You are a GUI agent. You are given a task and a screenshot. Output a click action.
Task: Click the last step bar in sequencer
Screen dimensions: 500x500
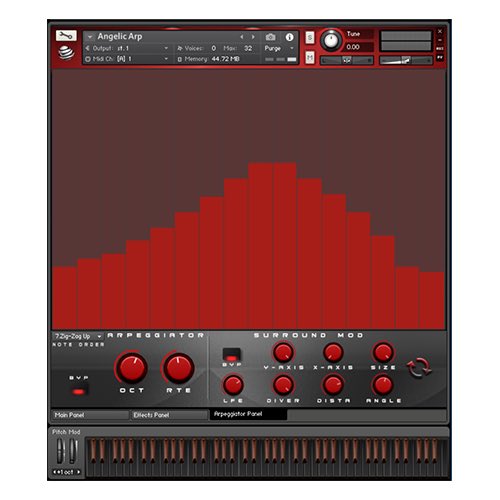pyautogui.click(x=432, y=300)
